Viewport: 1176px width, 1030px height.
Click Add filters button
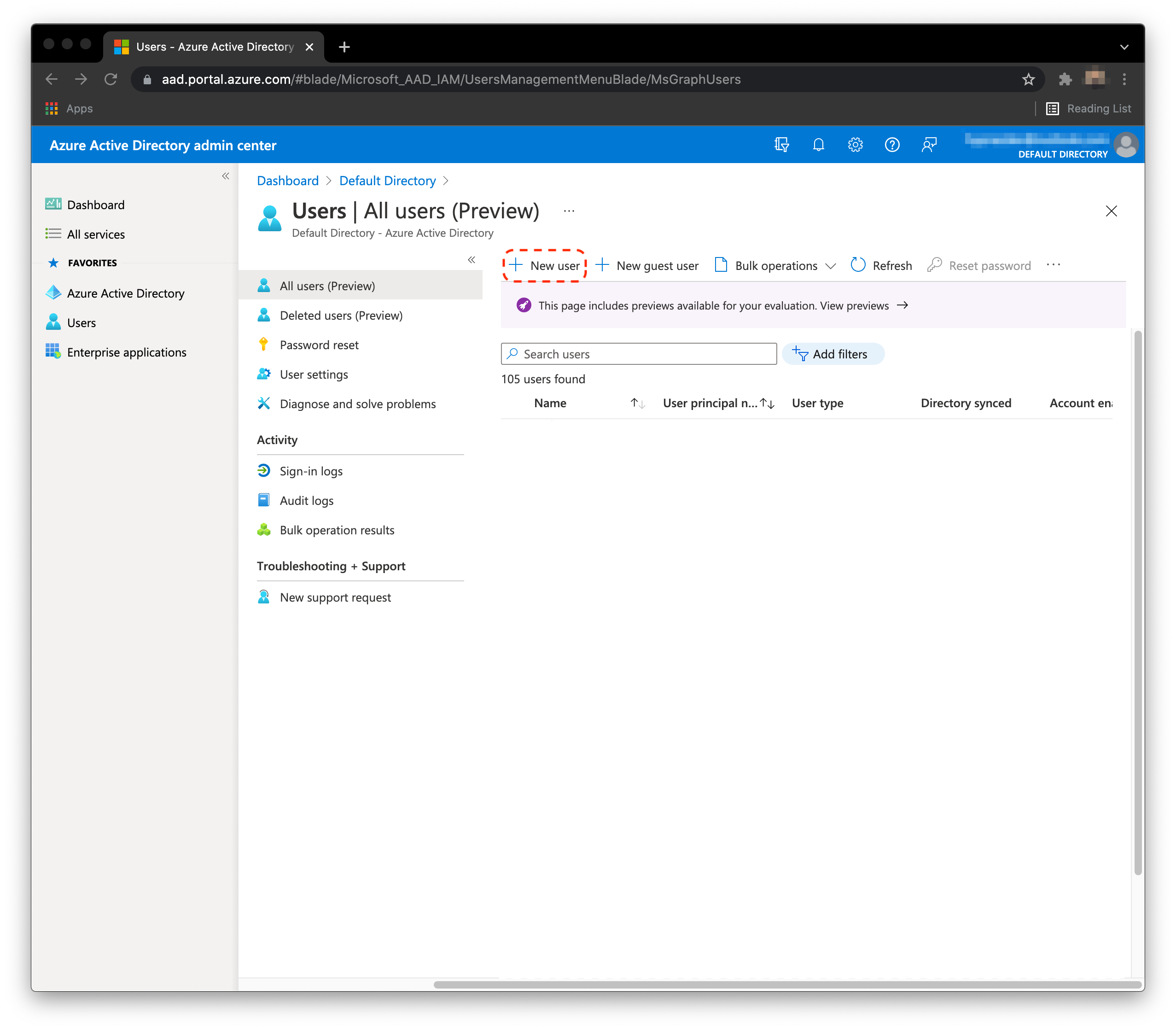point(833,354)
